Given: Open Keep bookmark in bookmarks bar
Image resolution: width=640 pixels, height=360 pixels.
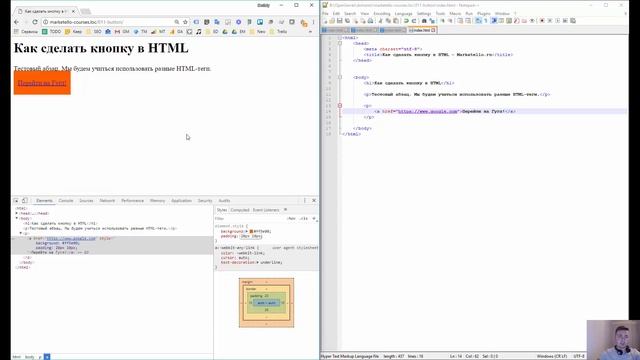Looking at the screenshot, I should 74,31.
